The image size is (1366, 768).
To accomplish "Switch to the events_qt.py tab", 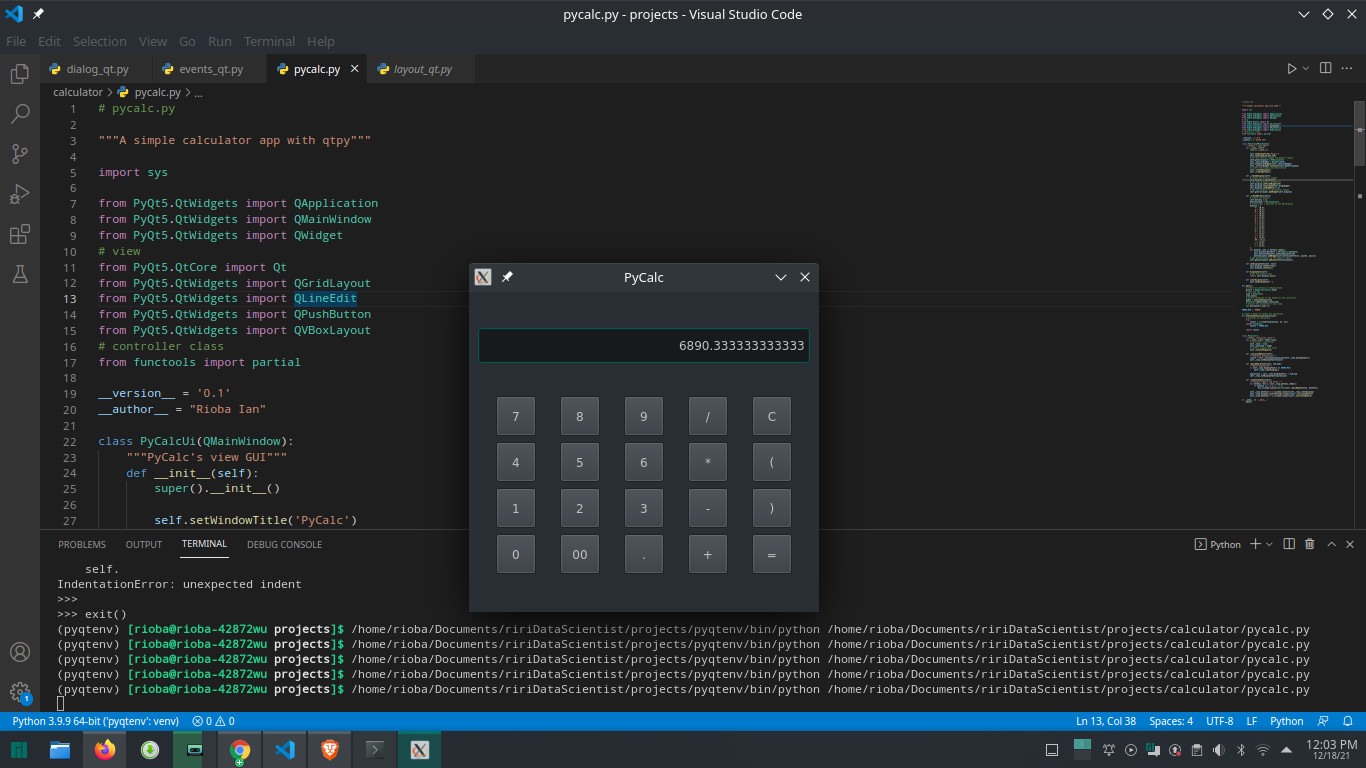I will pos(210,69).
